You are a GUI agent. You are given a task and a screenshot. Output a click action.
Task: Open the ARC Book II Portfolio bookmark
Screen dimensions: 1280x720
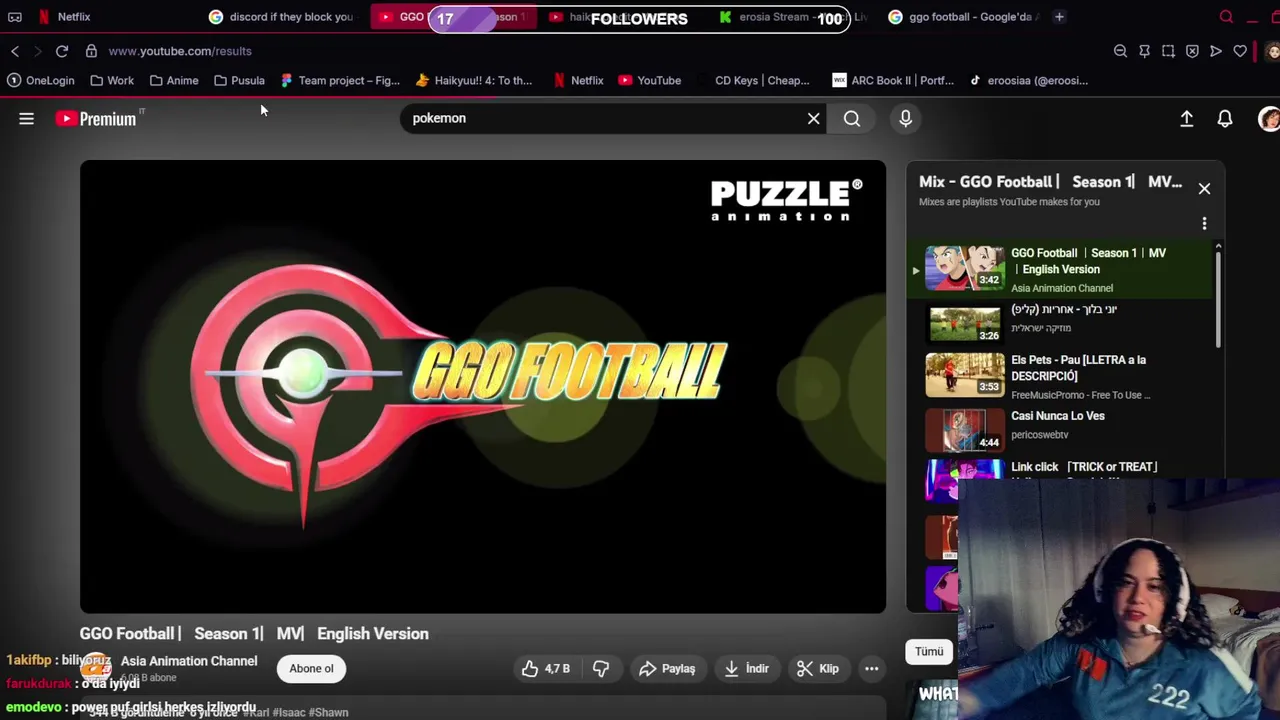pyautogui.click(x=893, y=81)
